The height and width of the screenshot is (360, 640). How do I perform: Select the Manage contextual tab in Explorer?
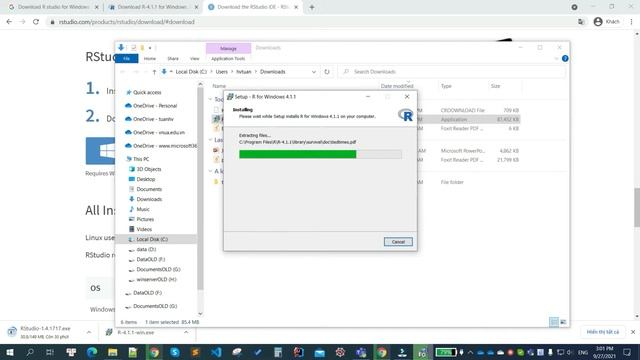point(228,48)
